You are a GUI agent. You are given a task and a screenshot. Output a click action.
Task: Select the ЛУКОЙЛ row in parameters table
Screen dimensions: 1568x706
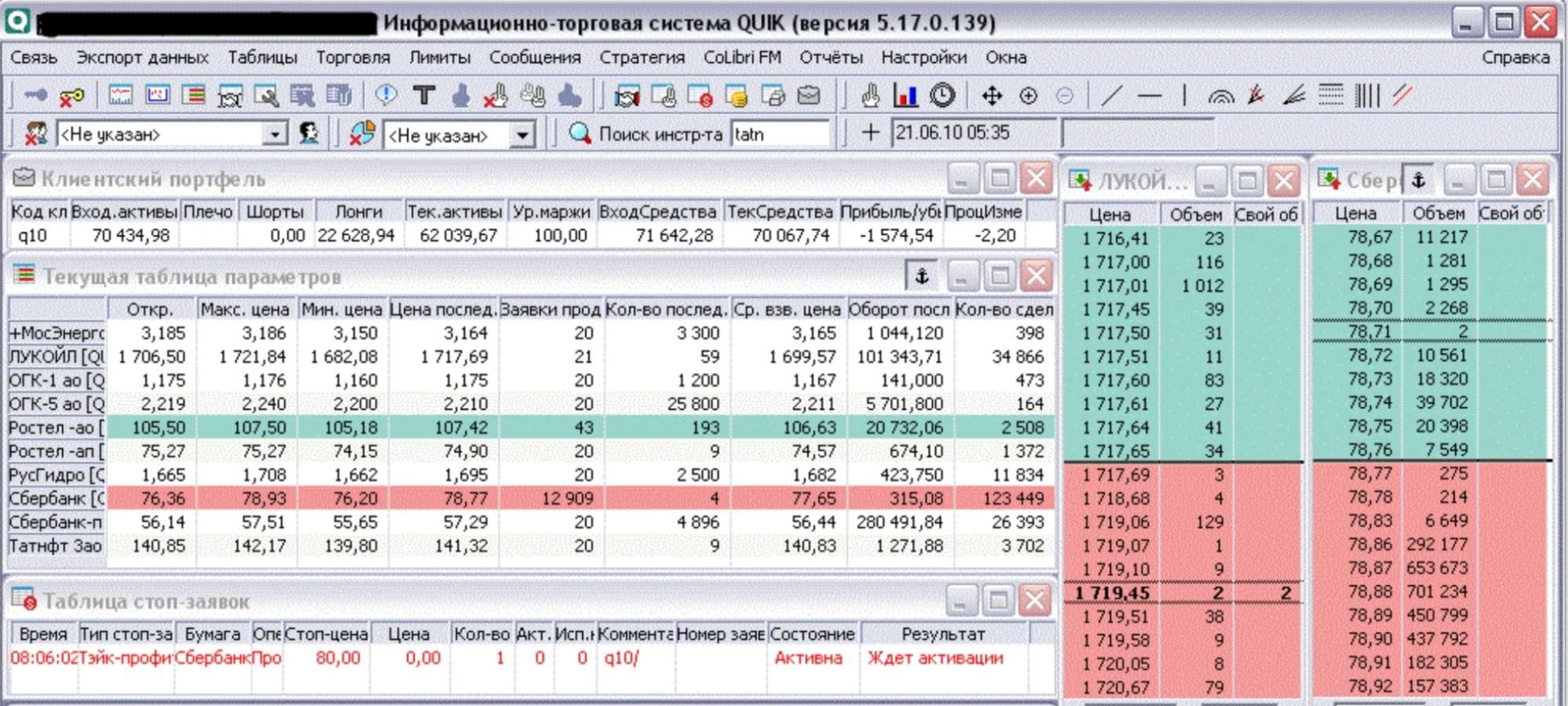(x=531, y=357)
